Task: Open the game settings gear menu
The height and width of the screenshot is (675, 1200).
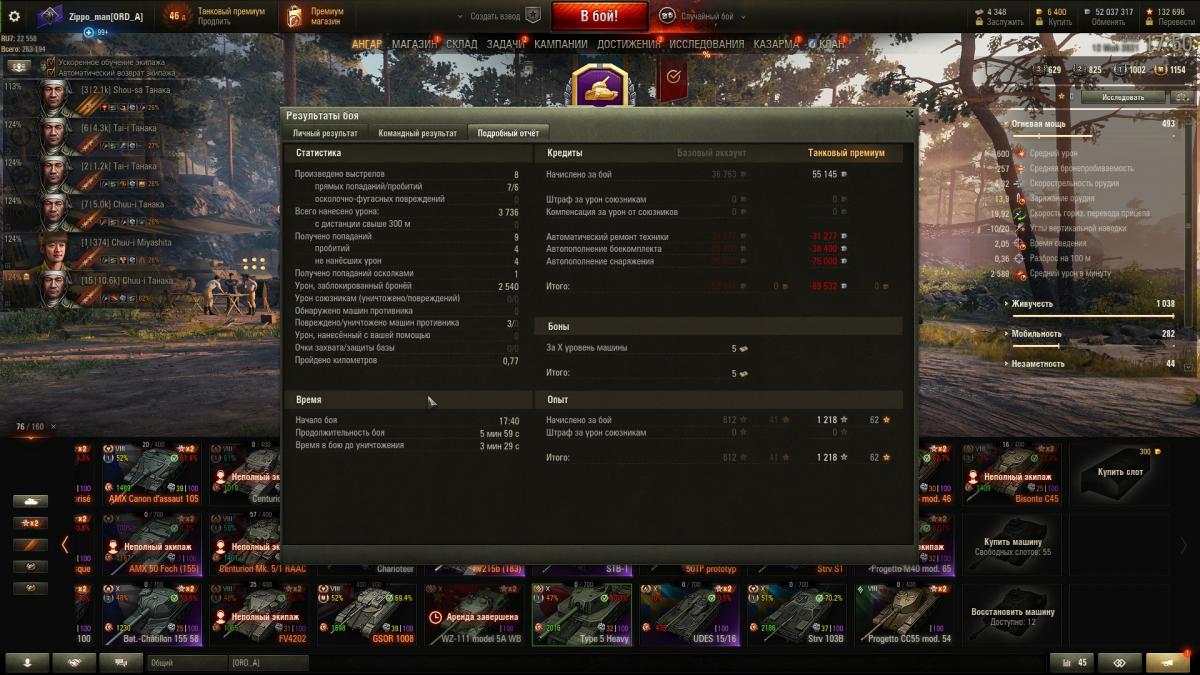Action: [x=14, y=16]
